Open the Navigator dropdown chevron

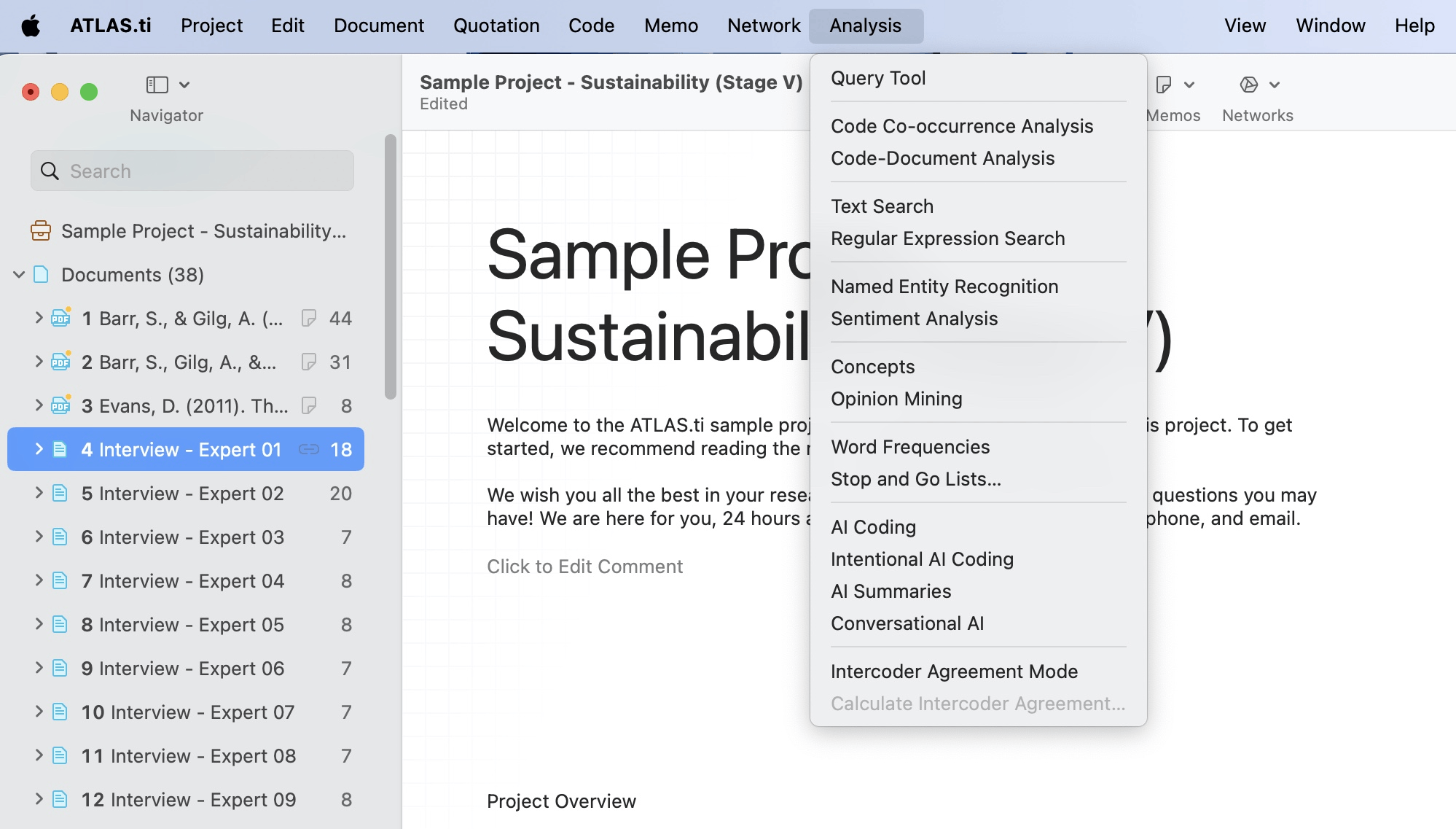184,85
